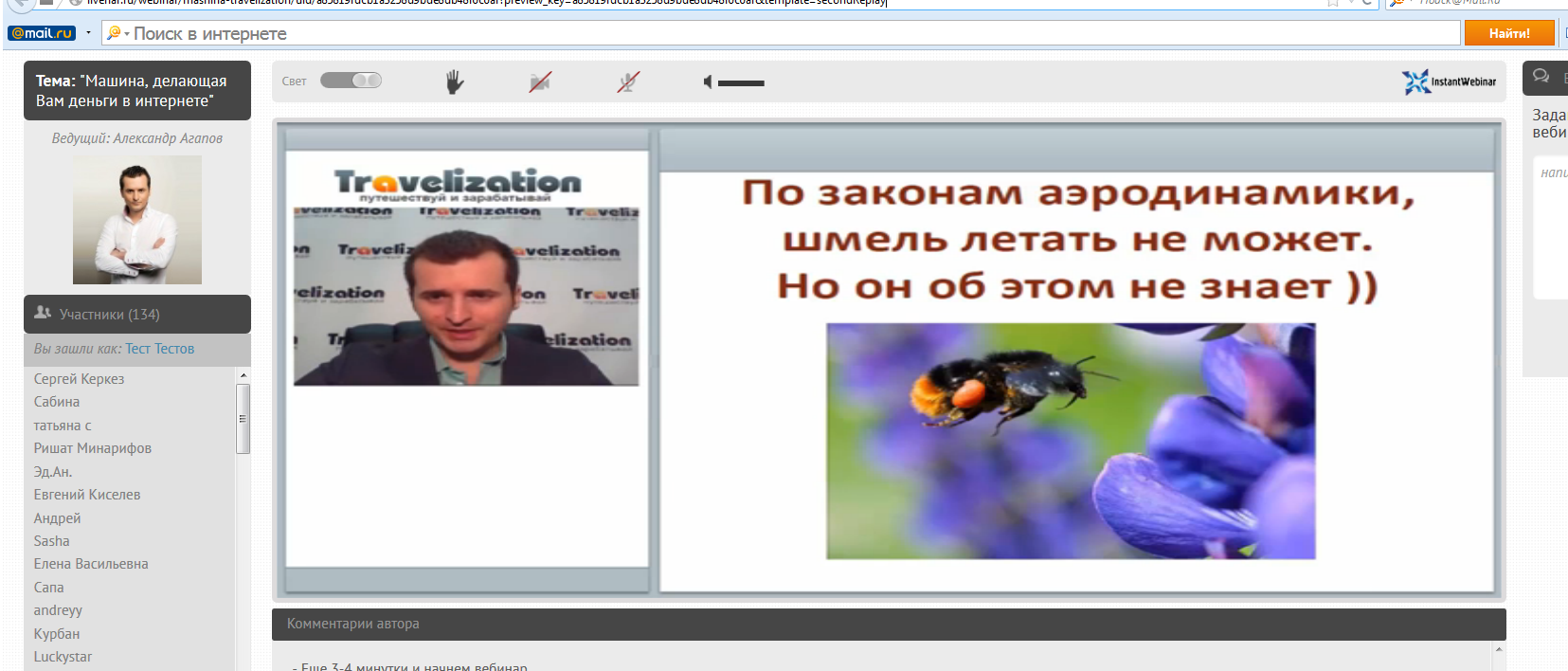Open dropdown arrow next to Mail.ru logo
The width and height of the screenshot is (1568, 671).
(88, 33)
